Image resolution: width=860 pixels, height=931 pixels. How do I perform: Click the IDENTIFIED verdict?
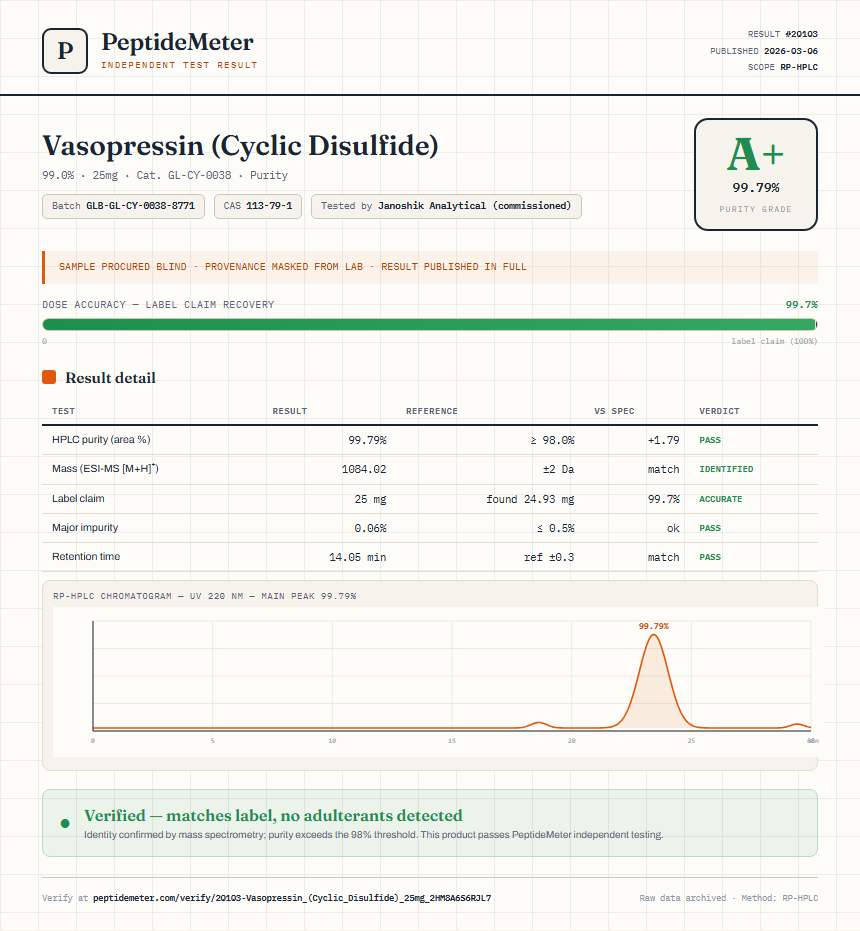tap(726, 469)
